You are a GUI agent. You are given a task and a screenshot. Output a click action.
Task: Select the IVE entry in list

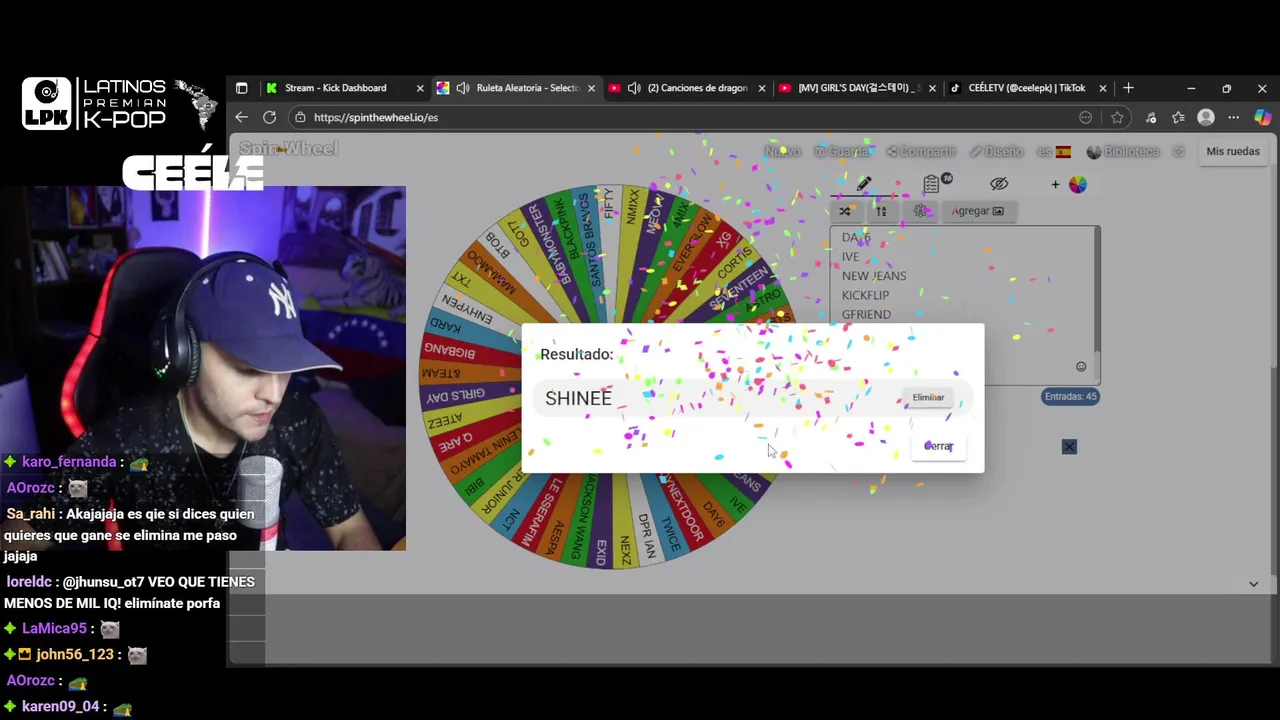pos(850,257)
